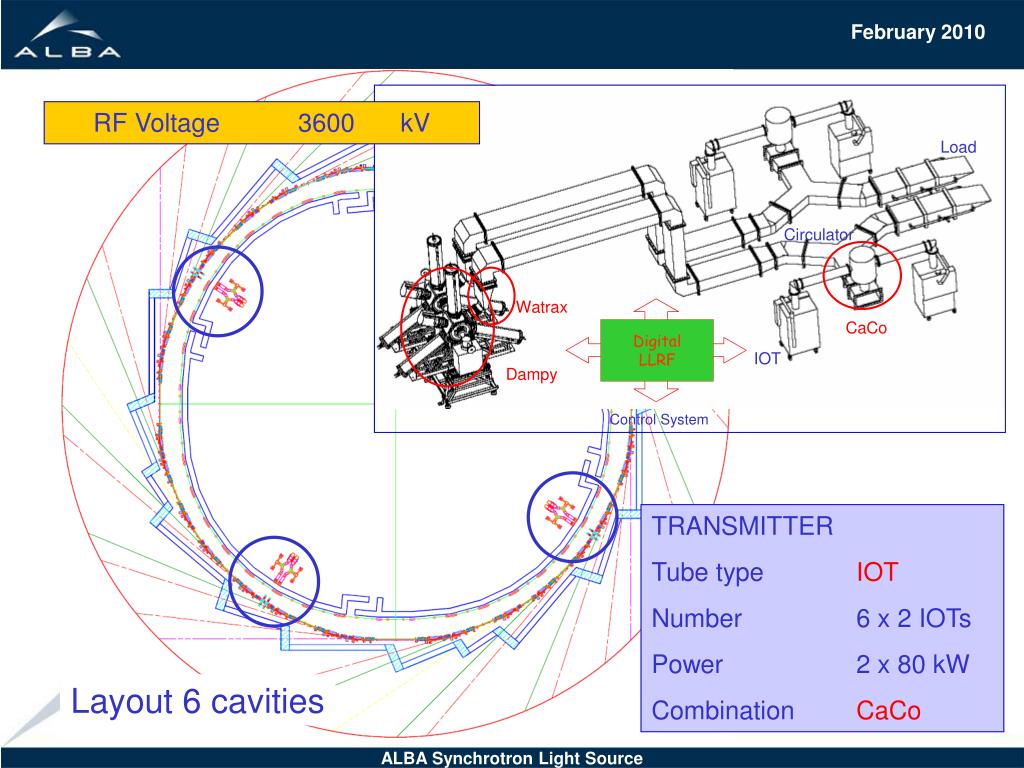Click the 'RF Voltage' label

point(156,123)
